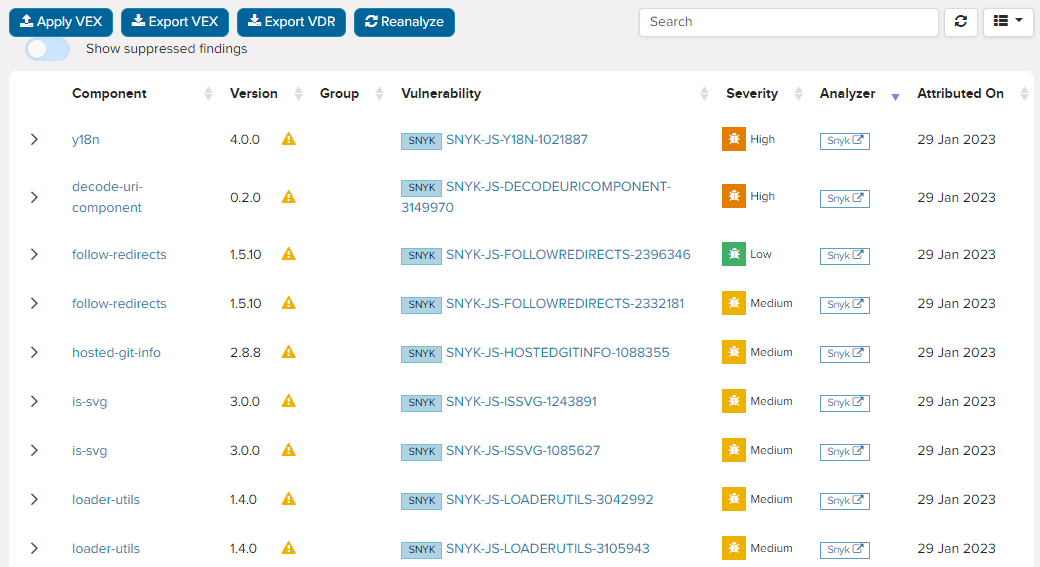Open hosted-git-info component link

coord(116,353)
